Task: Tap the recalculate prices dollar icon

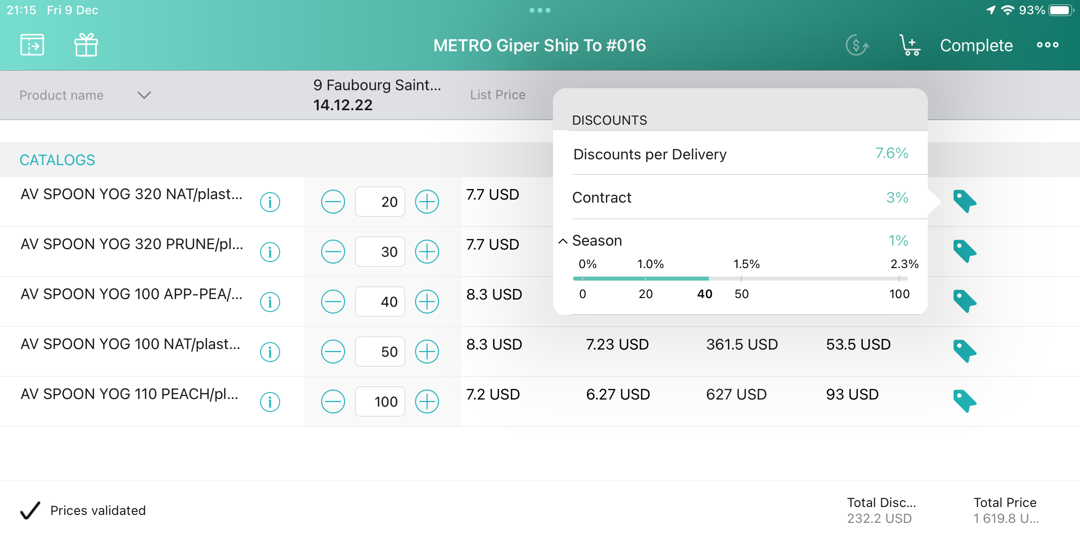Action: (x=857, y=45)
